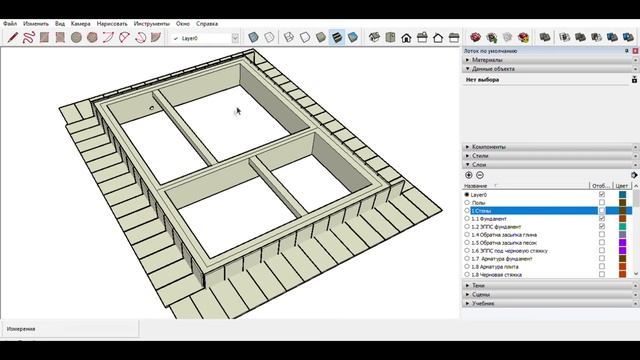640x360 pixels.
Task: Select the Polygon tool
Action: pos(92,38)
